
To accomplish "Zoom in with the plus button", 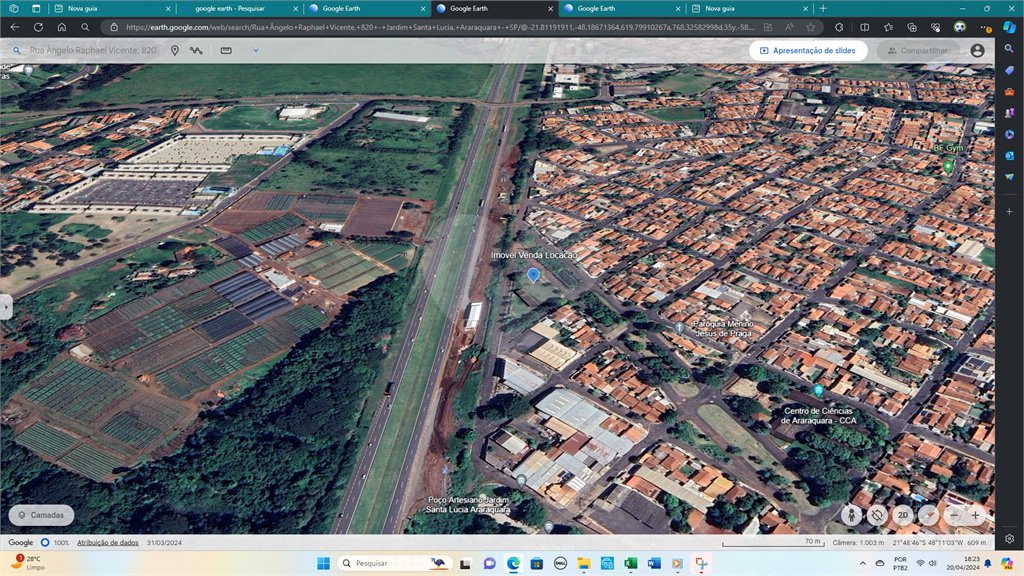I will pos(976,515).
